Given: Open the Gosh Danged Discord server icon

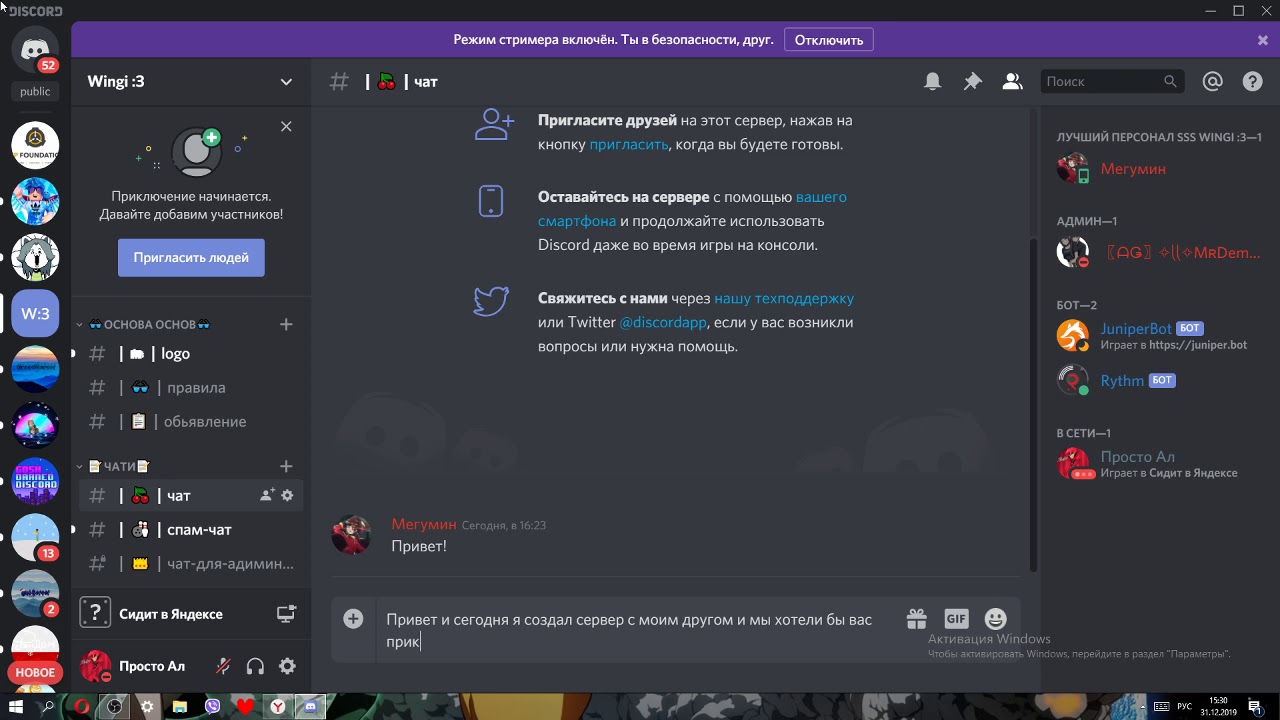Looking at the screenshot, I should tap(35, 481).
